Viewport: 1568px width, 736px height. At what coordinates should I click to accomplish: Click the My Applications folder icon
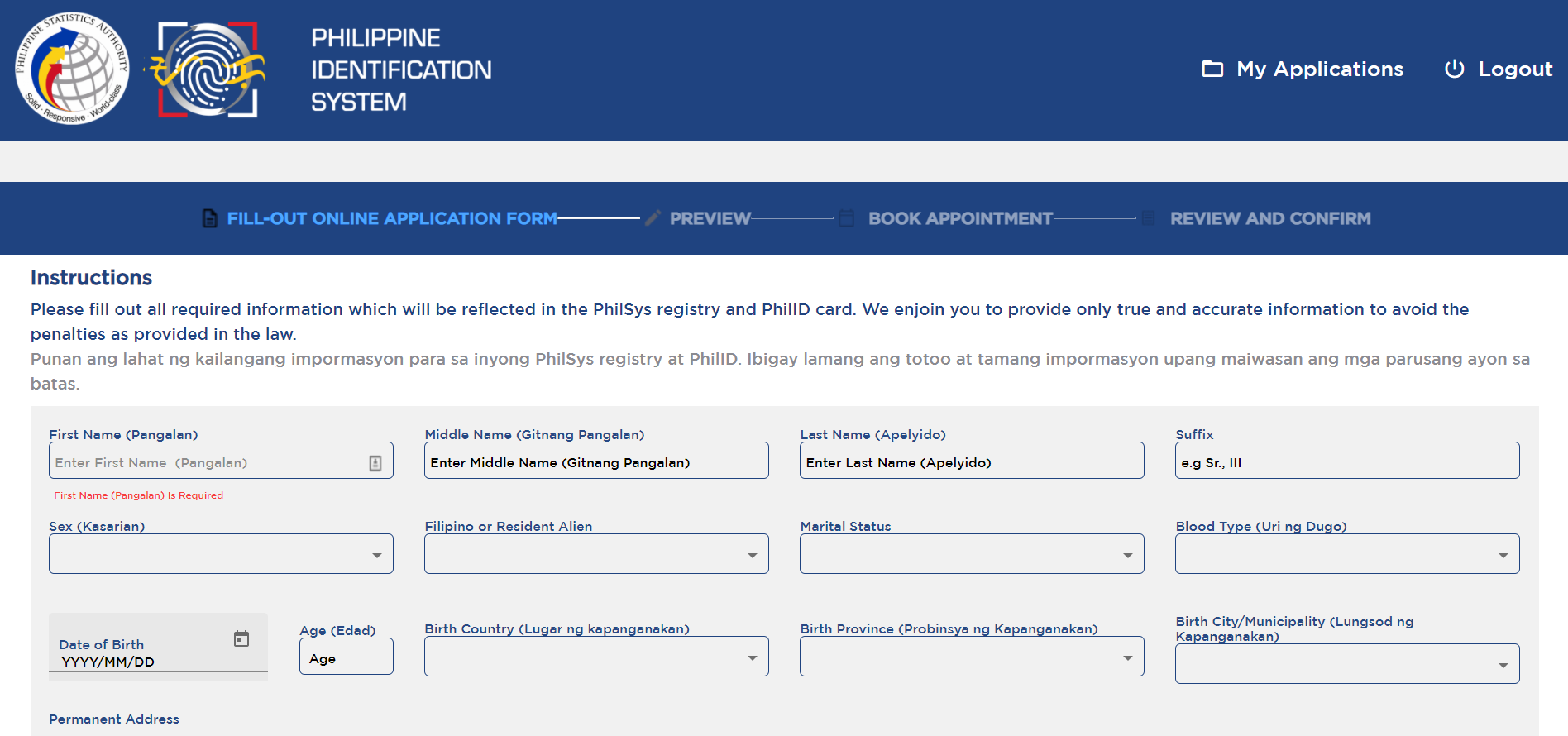(1212, 69)
